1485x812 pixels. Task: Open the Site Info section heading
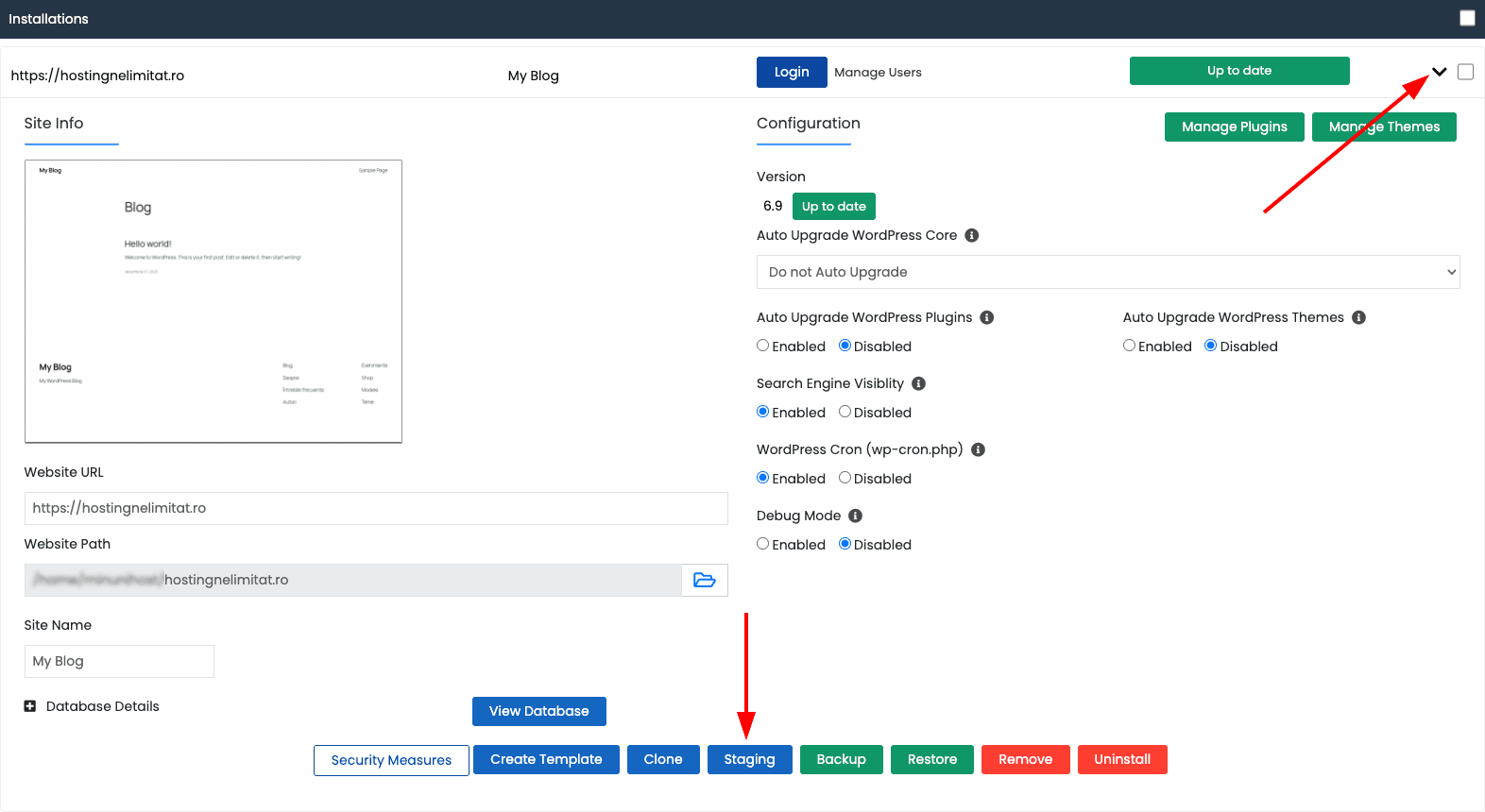54,124
